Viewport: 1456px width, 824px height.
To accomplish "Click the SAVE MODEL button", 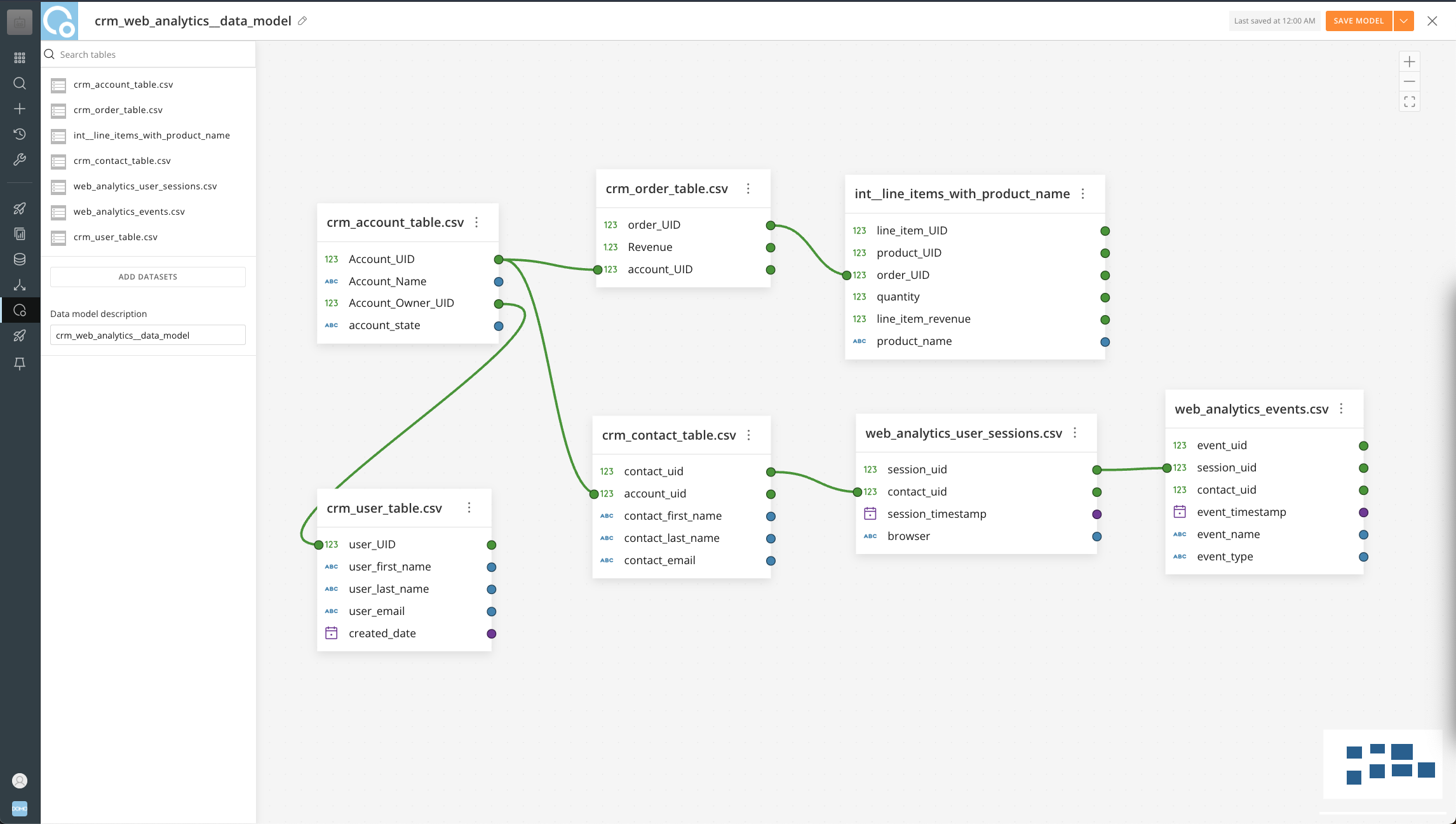I will click(x=1358, y=21).
